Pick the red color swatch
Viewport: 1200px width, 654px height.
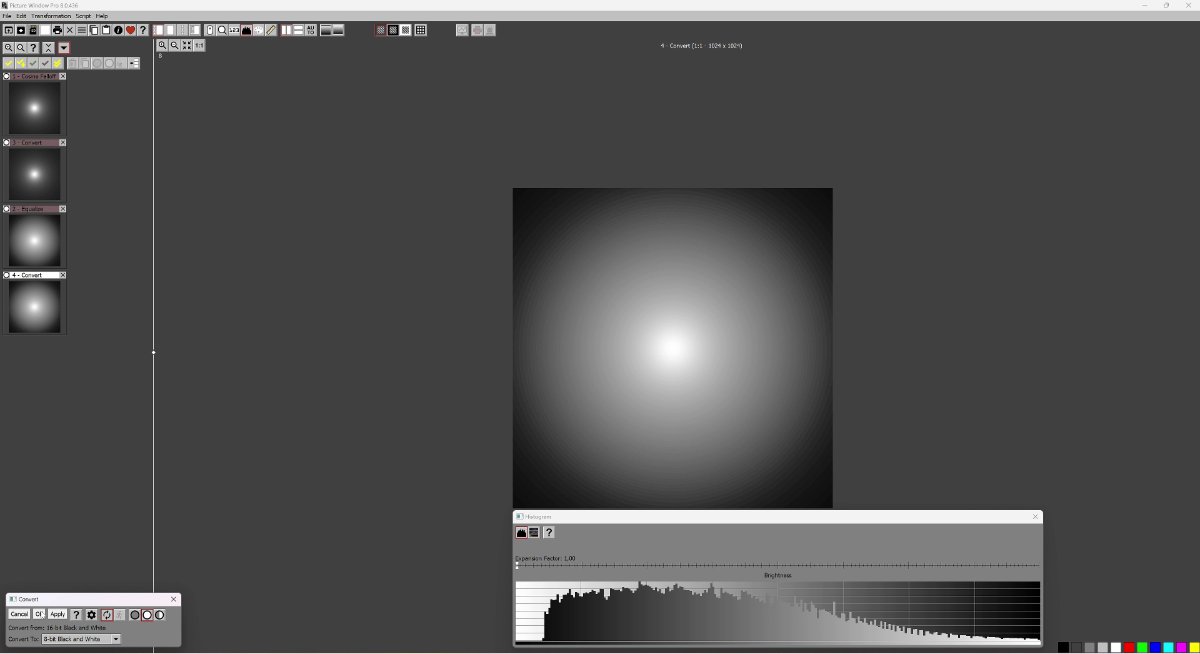[x=1128, y=648]
